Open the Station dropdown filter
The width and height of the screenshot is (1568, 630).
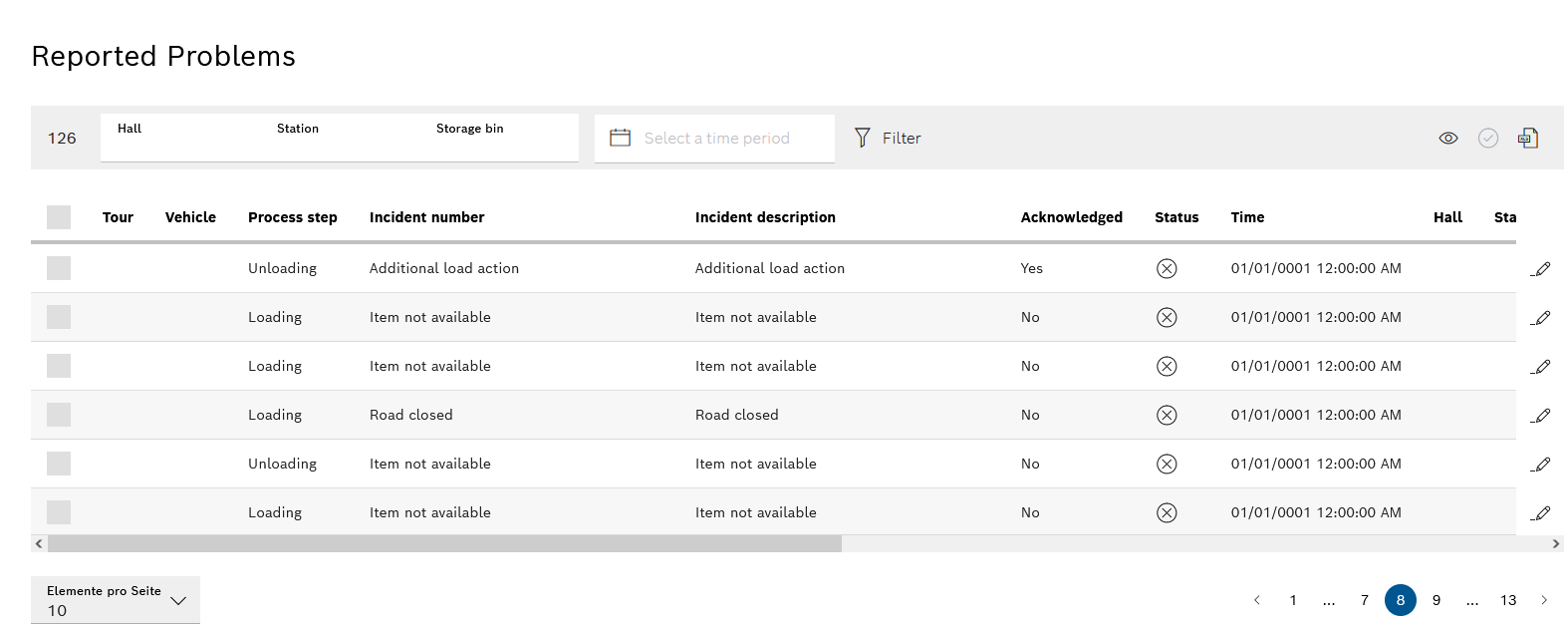[340, 138]
